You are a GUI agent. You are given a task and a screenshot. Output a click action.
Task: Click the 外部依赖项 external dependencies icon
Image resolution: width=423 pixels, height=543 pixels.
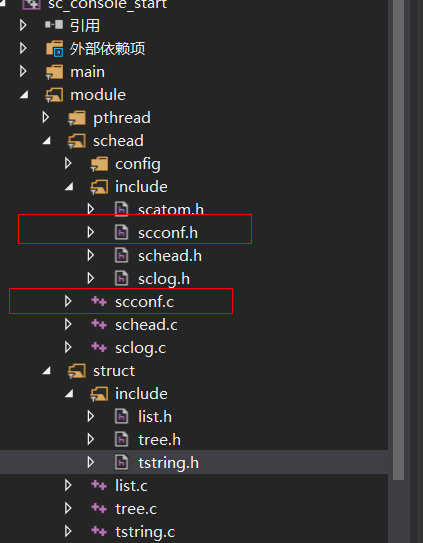pyautogui.click(x=54, y=48)
